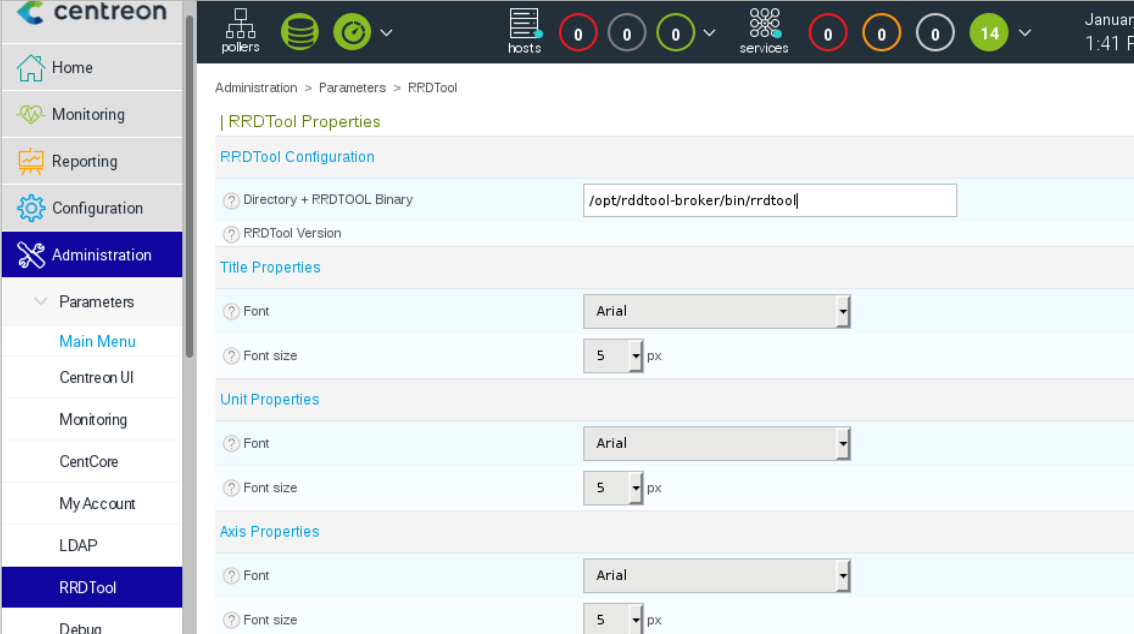
Task: Open the Title Properties Font dropdown
Action: (x=716, y=312)
